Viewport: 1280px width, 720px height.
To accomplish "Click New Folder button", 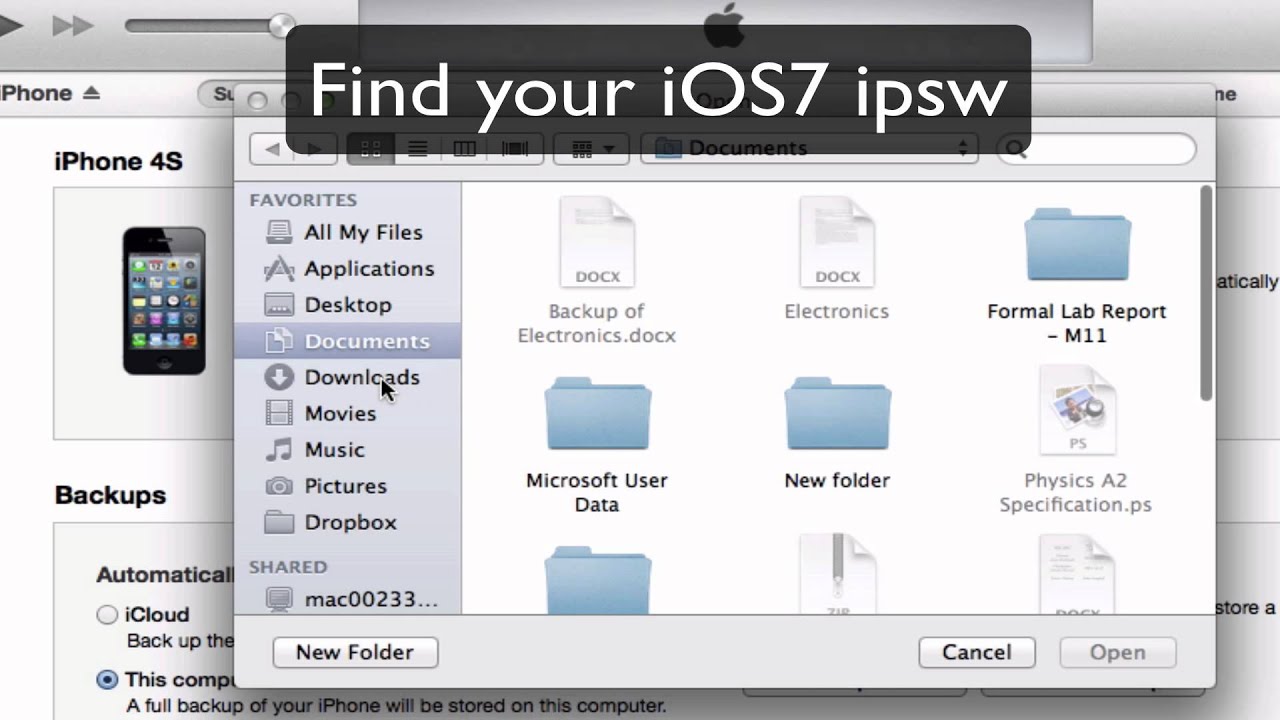I will coord(355,652).
